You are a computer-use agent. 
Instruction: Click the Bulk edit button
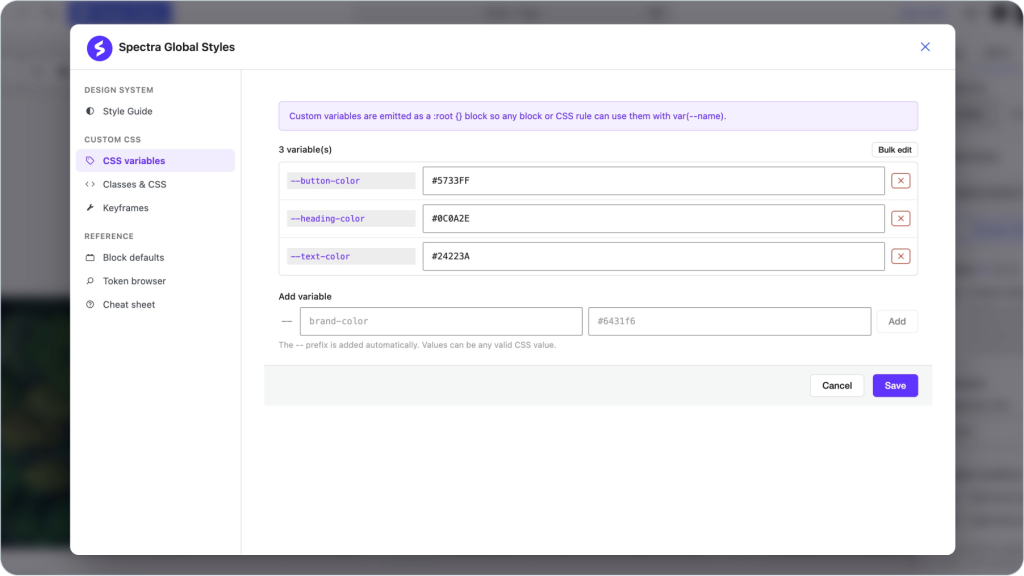pos(895,150)
